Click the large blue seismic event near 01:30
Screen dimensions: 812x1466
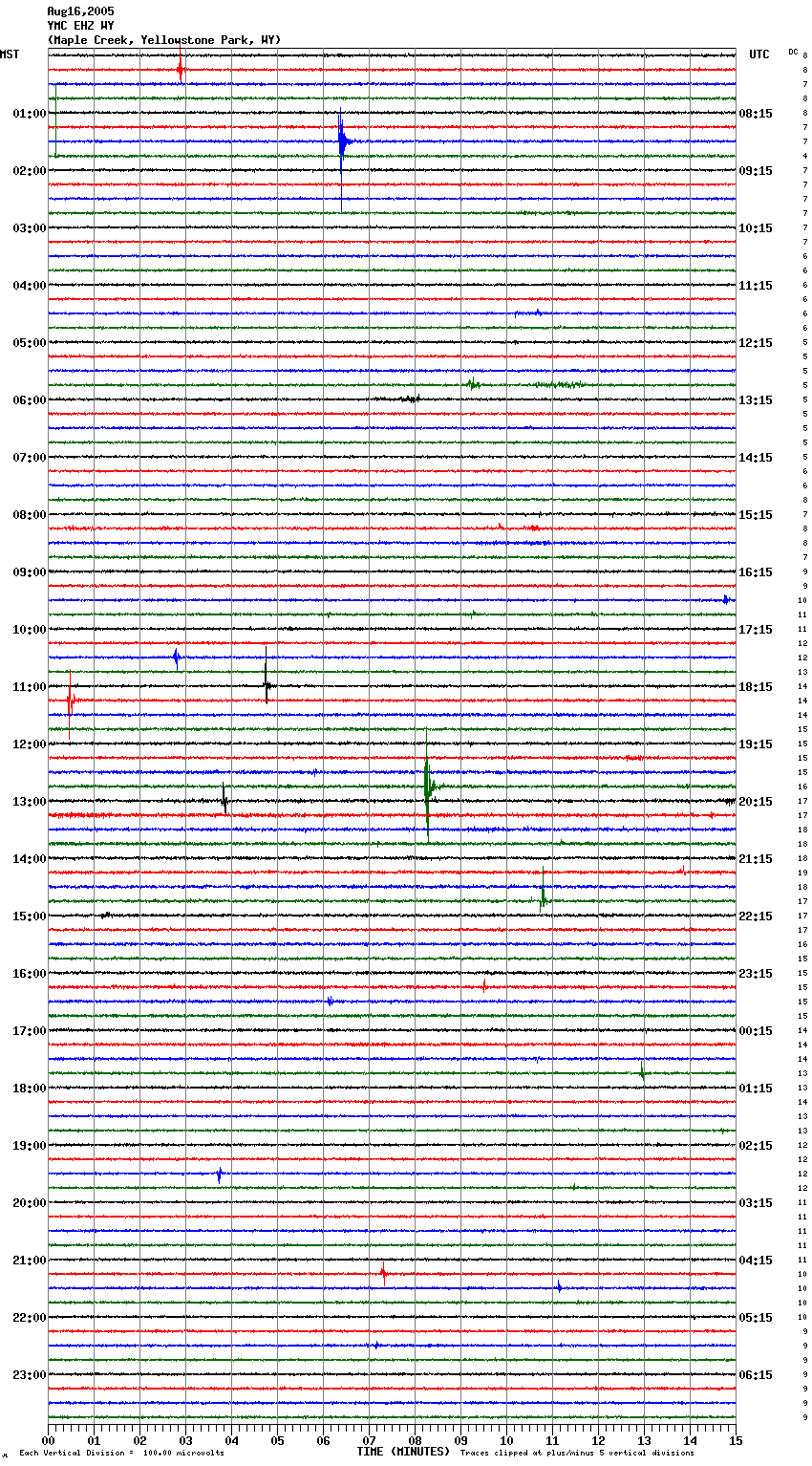(342, 142)
